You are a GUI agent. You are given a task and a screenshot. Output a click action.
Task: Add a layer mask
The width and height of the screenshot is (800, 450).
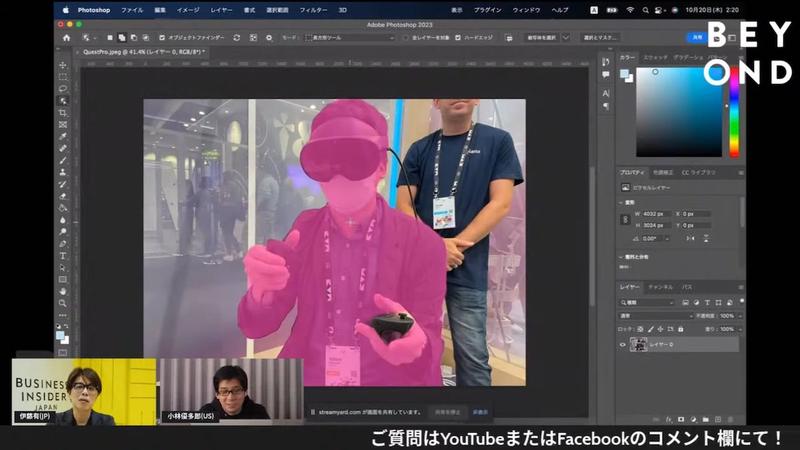point(681,419)
